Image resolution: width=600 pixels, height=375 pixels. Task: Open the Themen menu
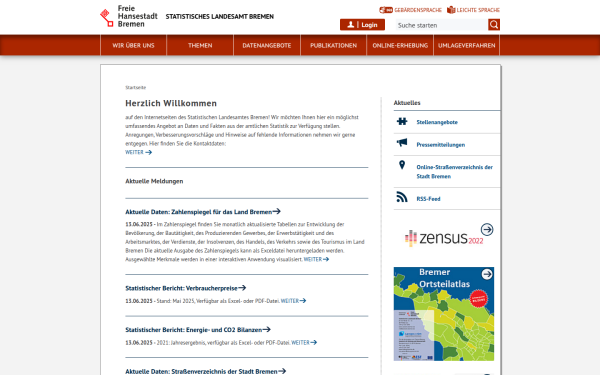[x=200, y=45]
